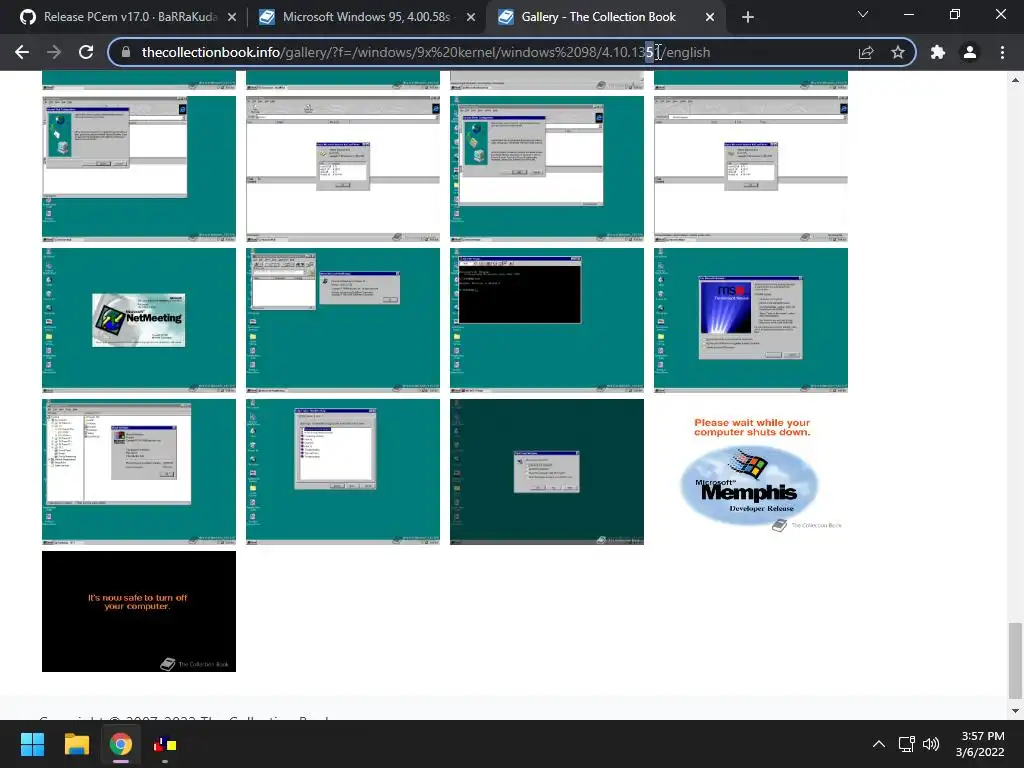The height and width of the screenshot is (768, 1024).
Task: Click the browser forward arrow
Action: (54, 52)
